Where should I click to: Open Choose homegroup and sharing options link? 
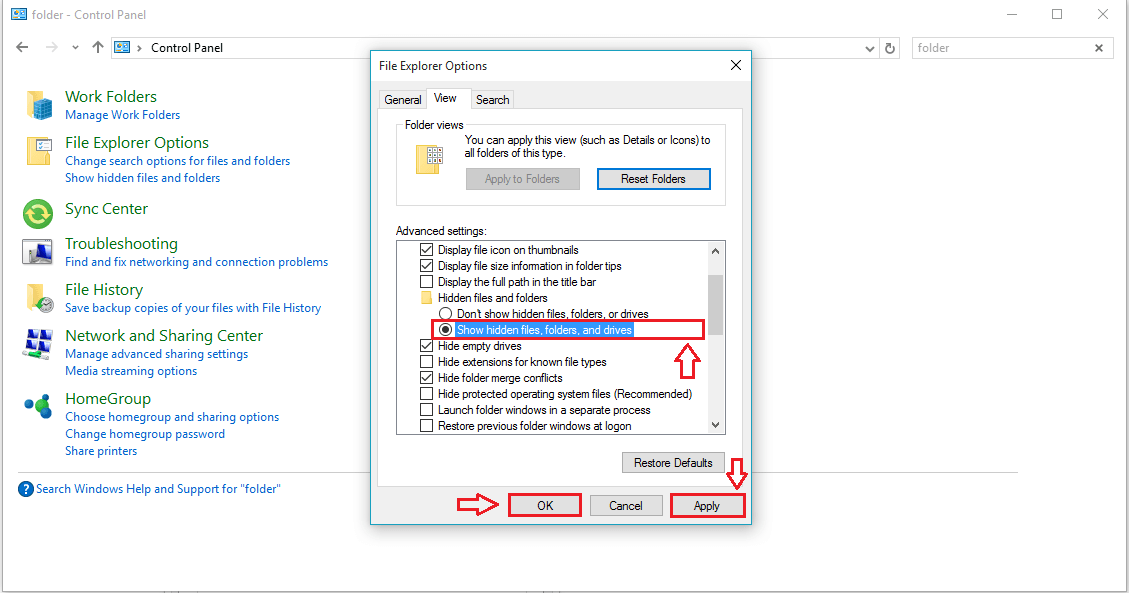pos(172,417)
